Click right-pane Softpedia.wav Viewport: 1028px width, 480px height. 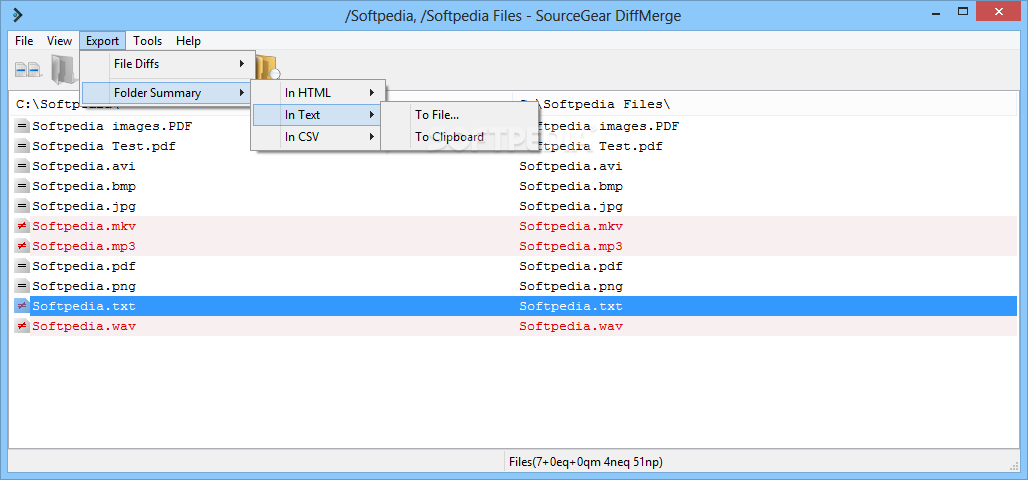tap(571, 327)
